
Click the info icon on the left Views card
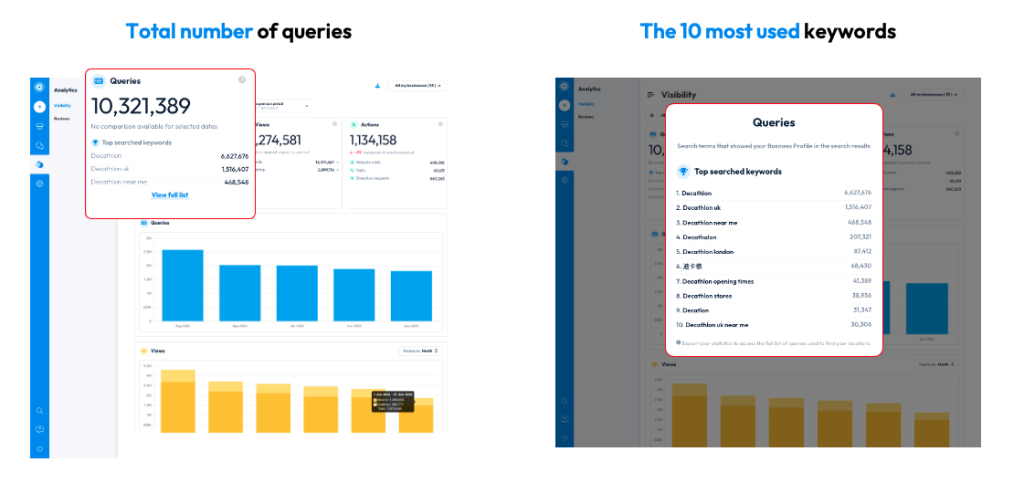(x=334, y=123)
